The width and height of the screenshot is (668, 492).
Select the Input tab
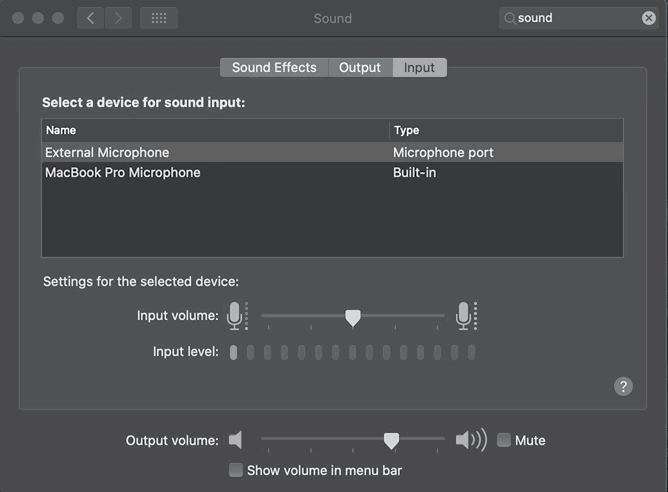pos(419,67)
